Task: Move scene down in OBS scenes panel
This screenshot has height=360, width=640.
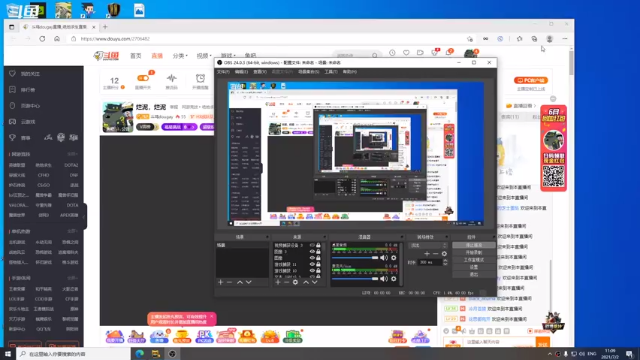Action: [x=249, y=282]
